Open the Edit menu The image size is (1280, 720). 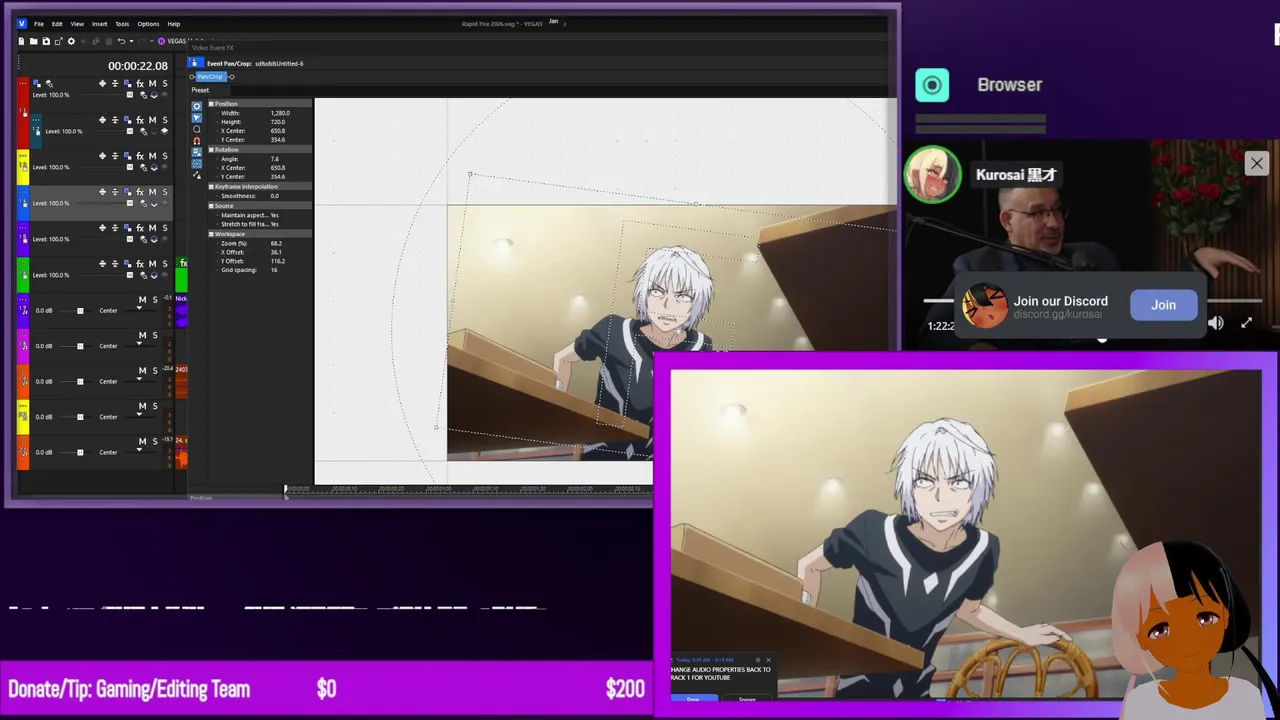(57, 24)
